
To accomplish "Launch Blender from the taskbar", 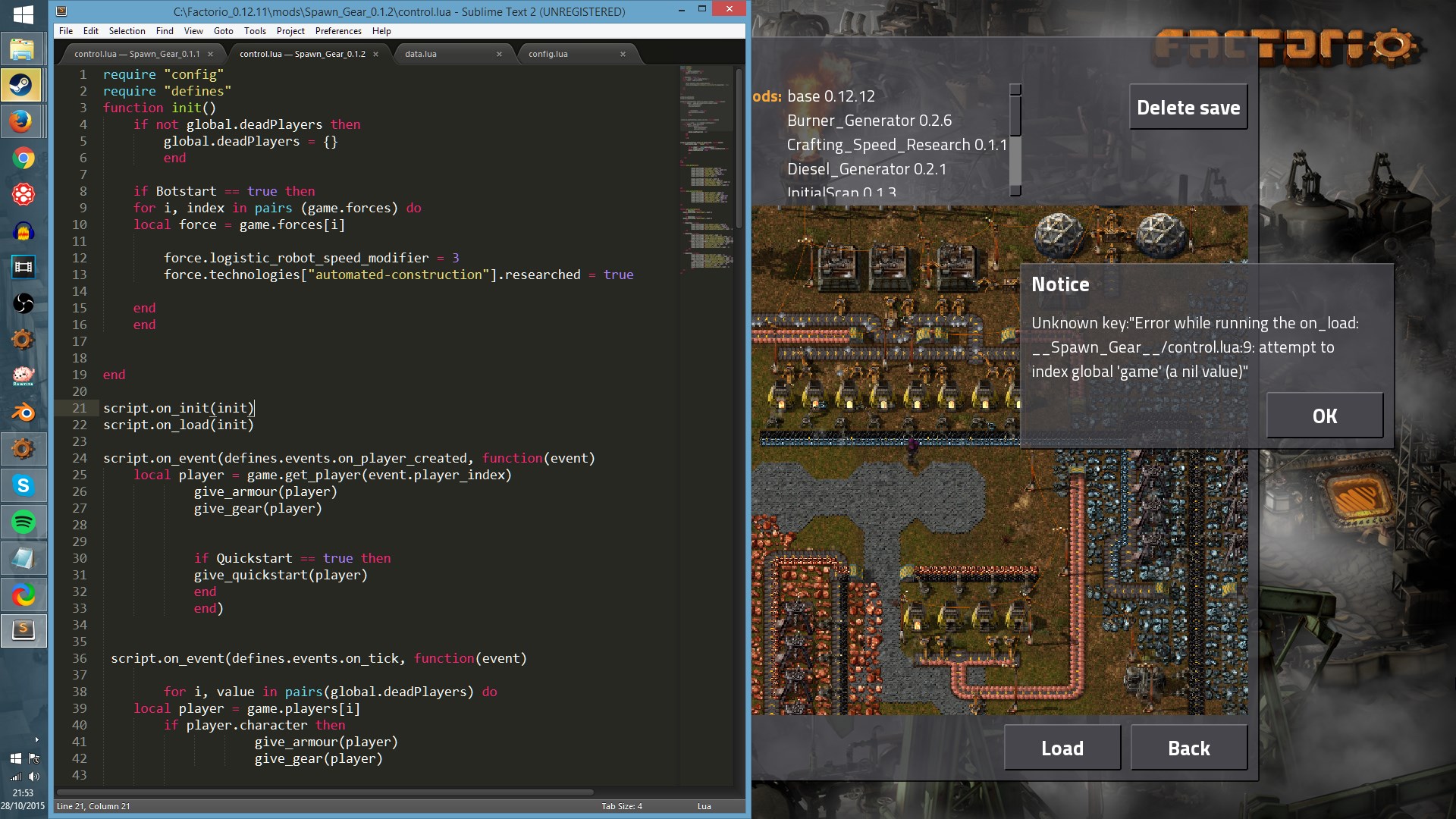I will [23, 413].
